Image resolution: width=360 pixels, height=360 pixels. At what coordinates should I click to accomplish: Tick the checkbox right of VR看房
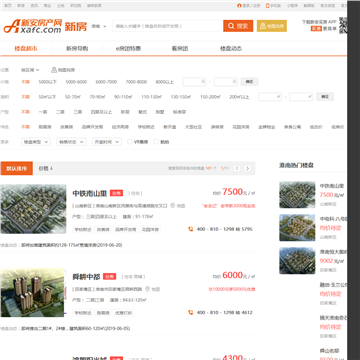(156, 142)
